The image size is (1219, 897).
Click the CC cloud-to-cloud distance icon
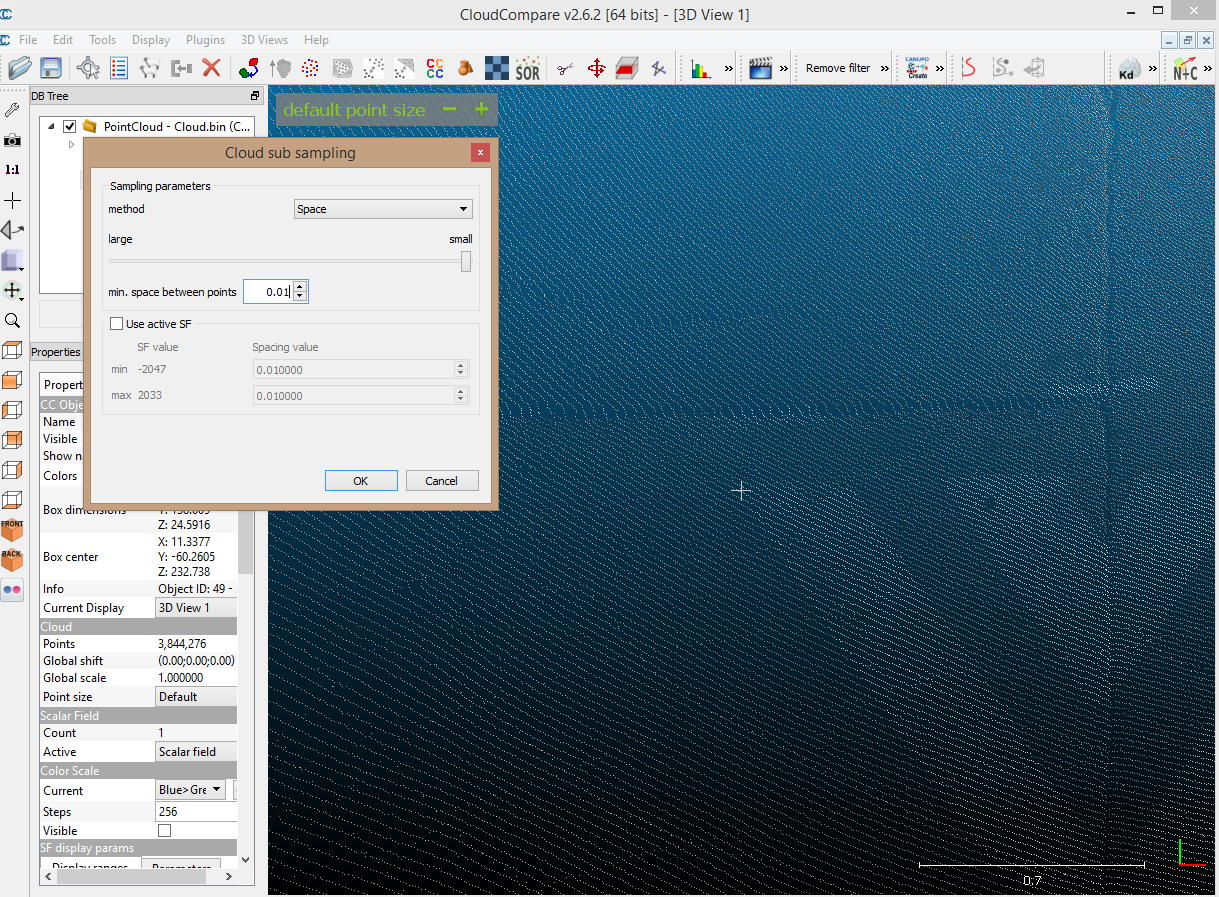(435, 68)
